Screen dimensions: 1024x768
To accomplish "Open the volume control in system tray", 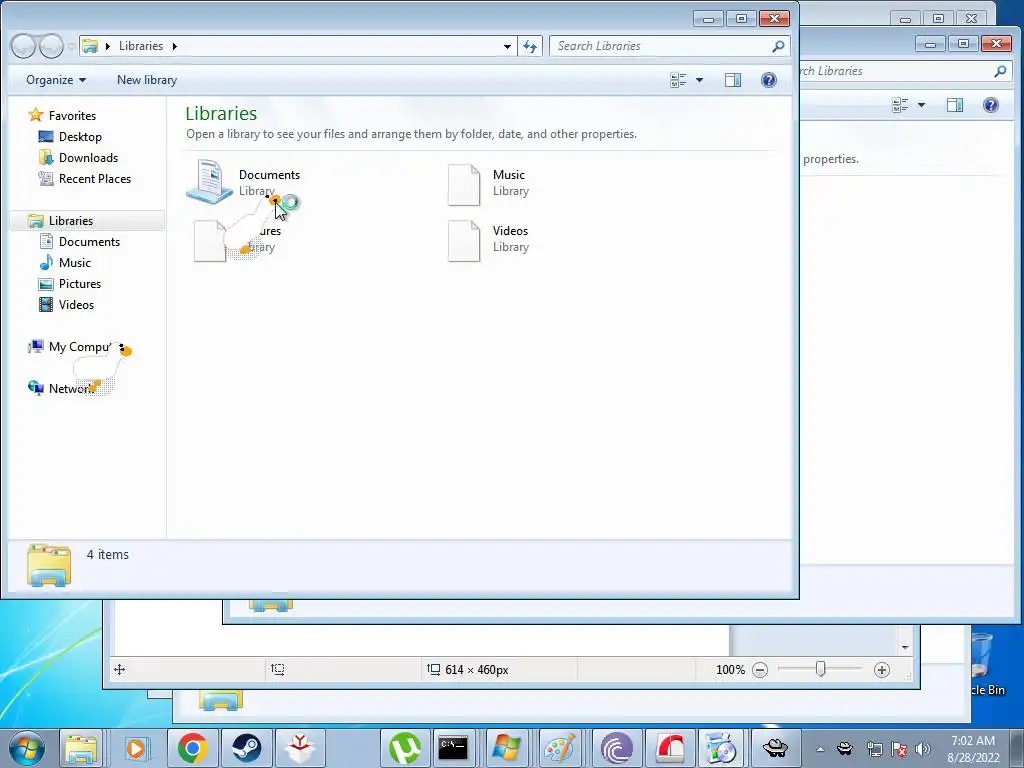I will pos(923,749).
